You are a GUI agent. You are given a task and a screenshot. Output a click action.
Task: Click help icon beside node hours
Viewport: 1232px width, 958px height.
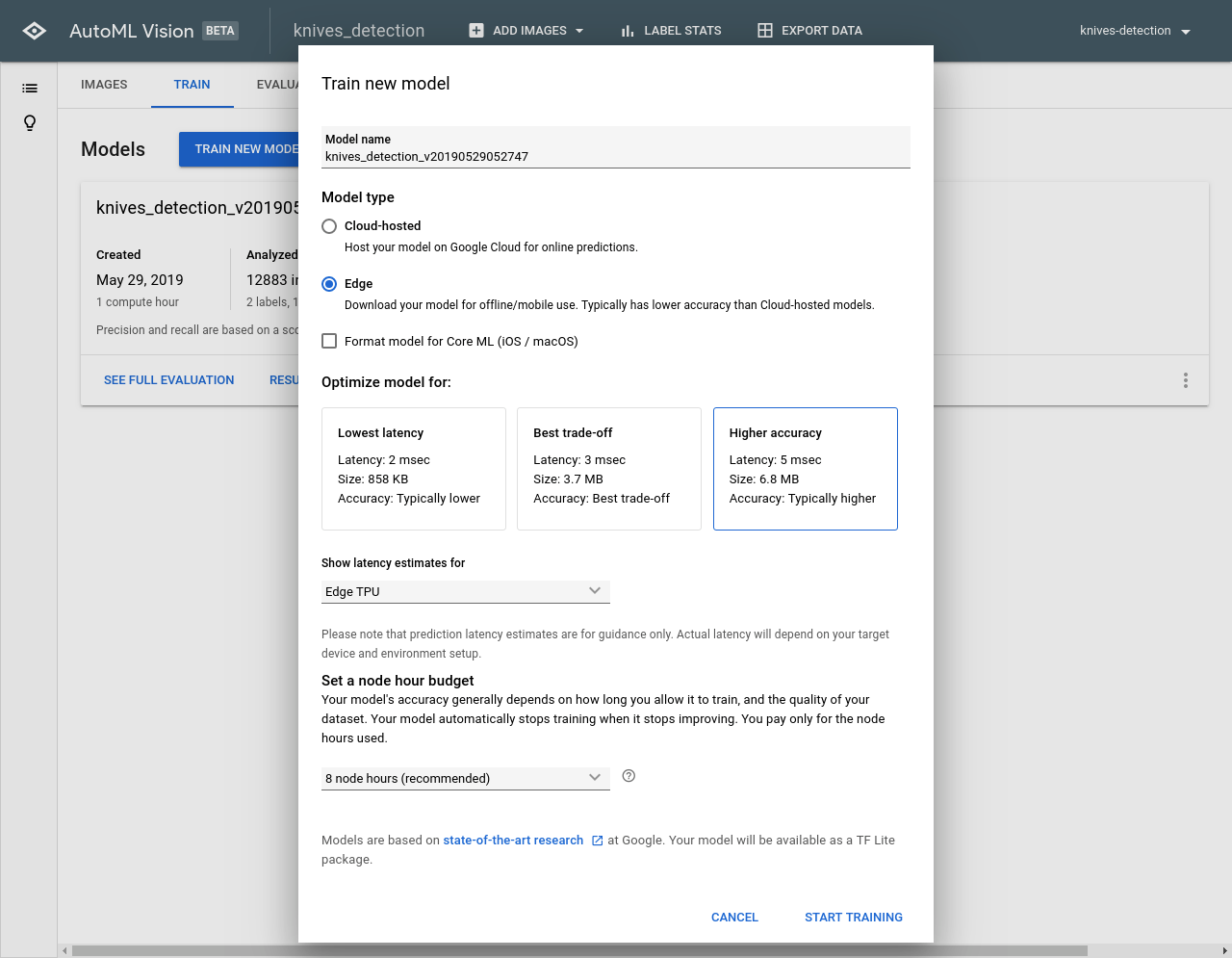click(629, 776)
